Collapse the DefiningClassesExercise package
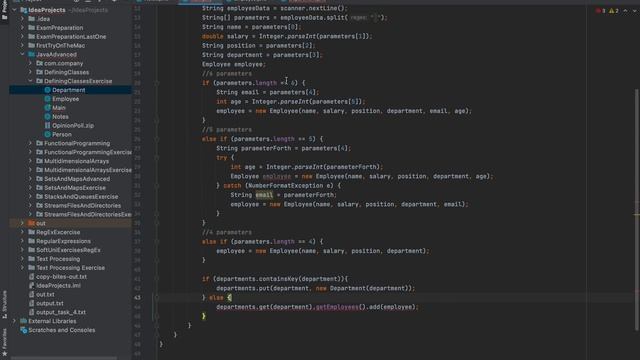The image size is (640, 360). coord(30,81)
